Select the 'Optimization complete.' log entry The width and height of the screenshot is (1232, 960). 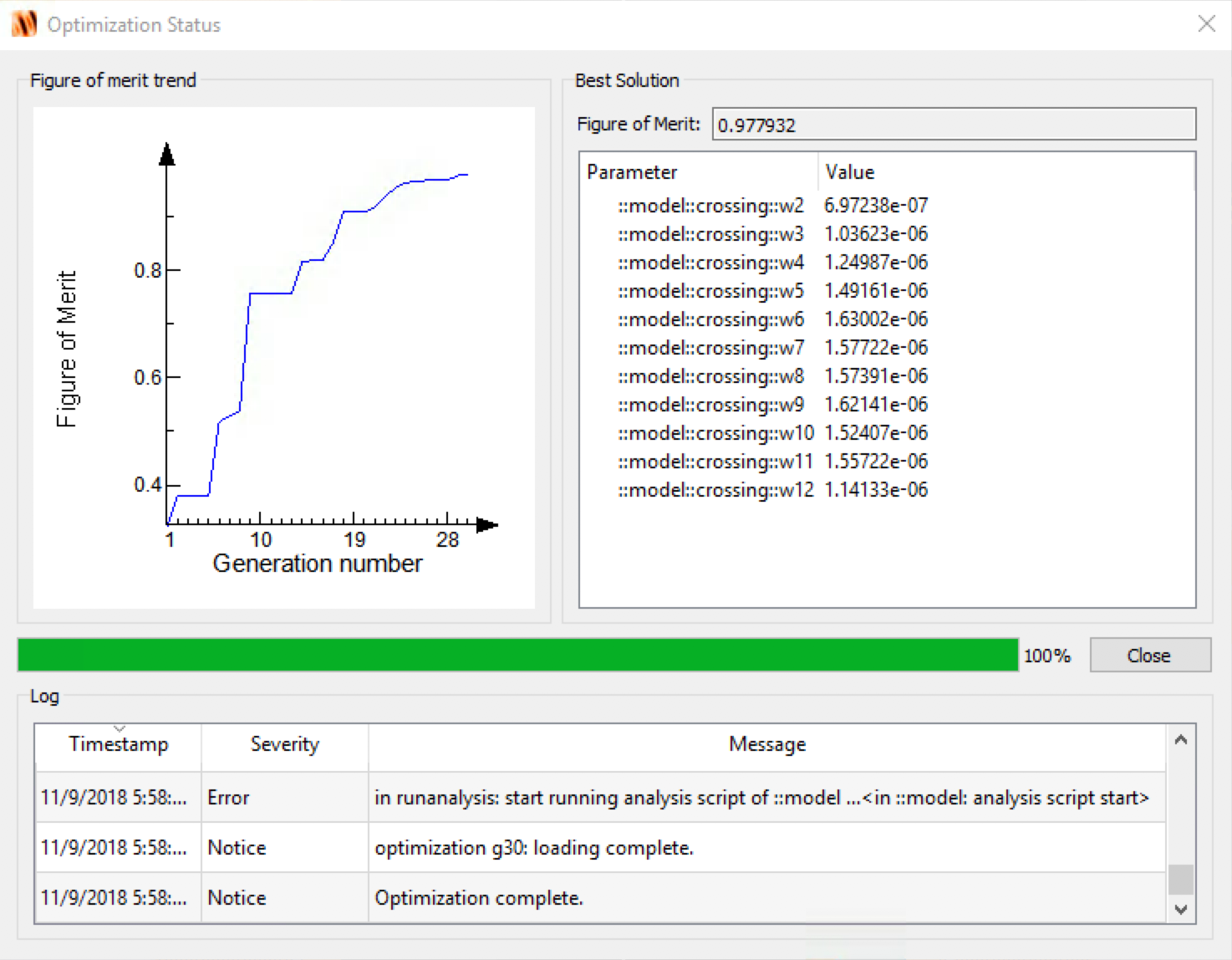598,898
